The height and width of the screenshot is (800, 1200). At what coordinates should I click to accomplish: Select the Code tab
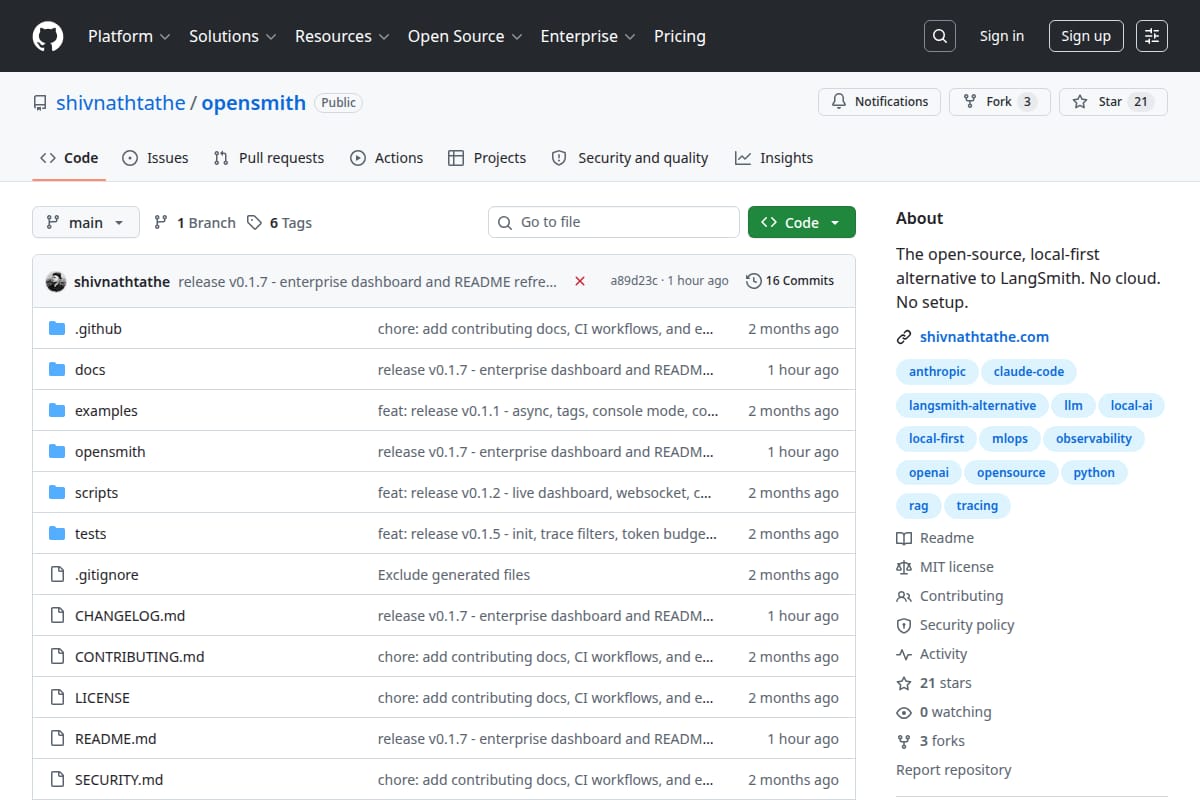click(69, 158)
